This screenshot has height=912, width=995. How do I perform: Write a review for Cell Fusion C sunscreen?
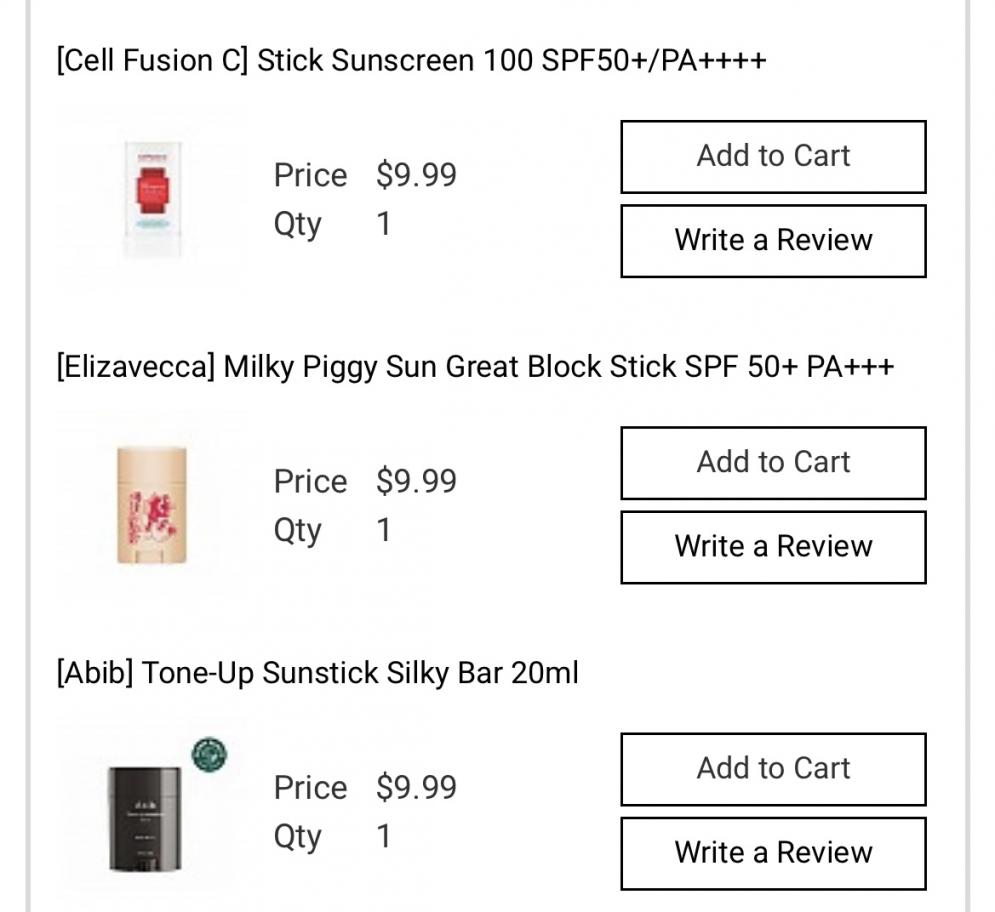point(773,241)
